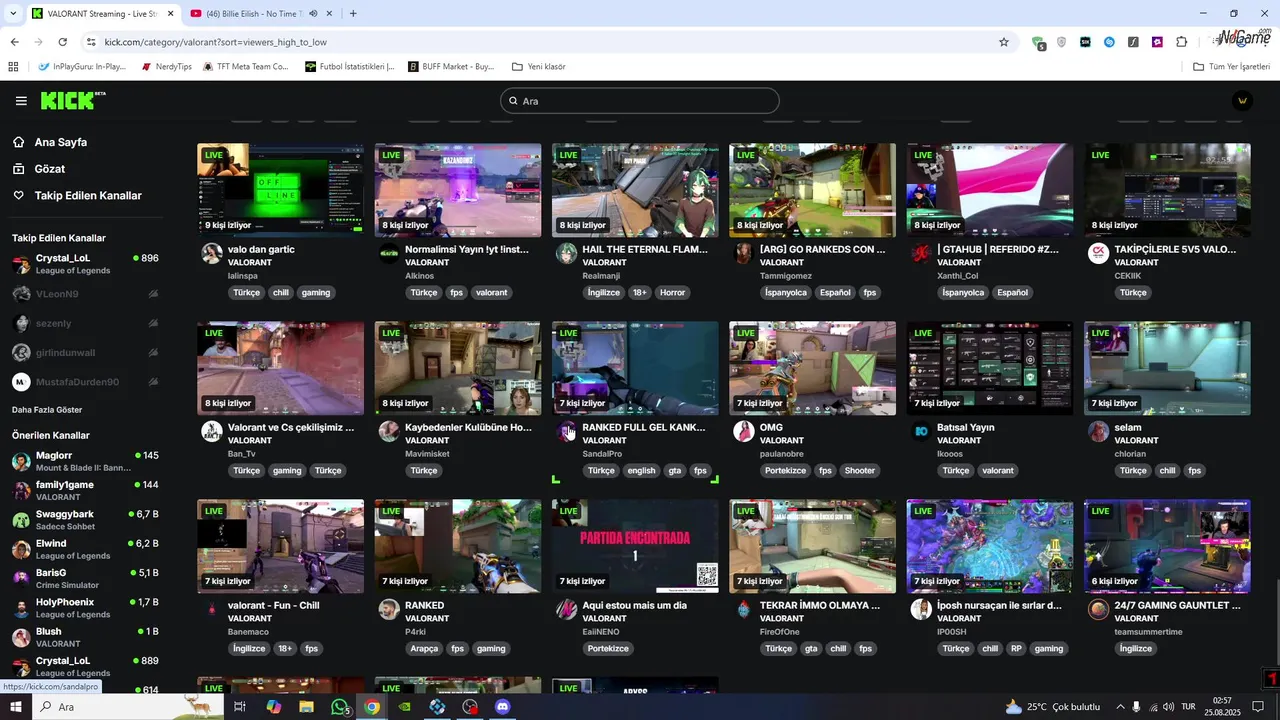Expand Daha Fazla Göster list
Viewport: 1280px width, 720px height.
pos(47,410)
